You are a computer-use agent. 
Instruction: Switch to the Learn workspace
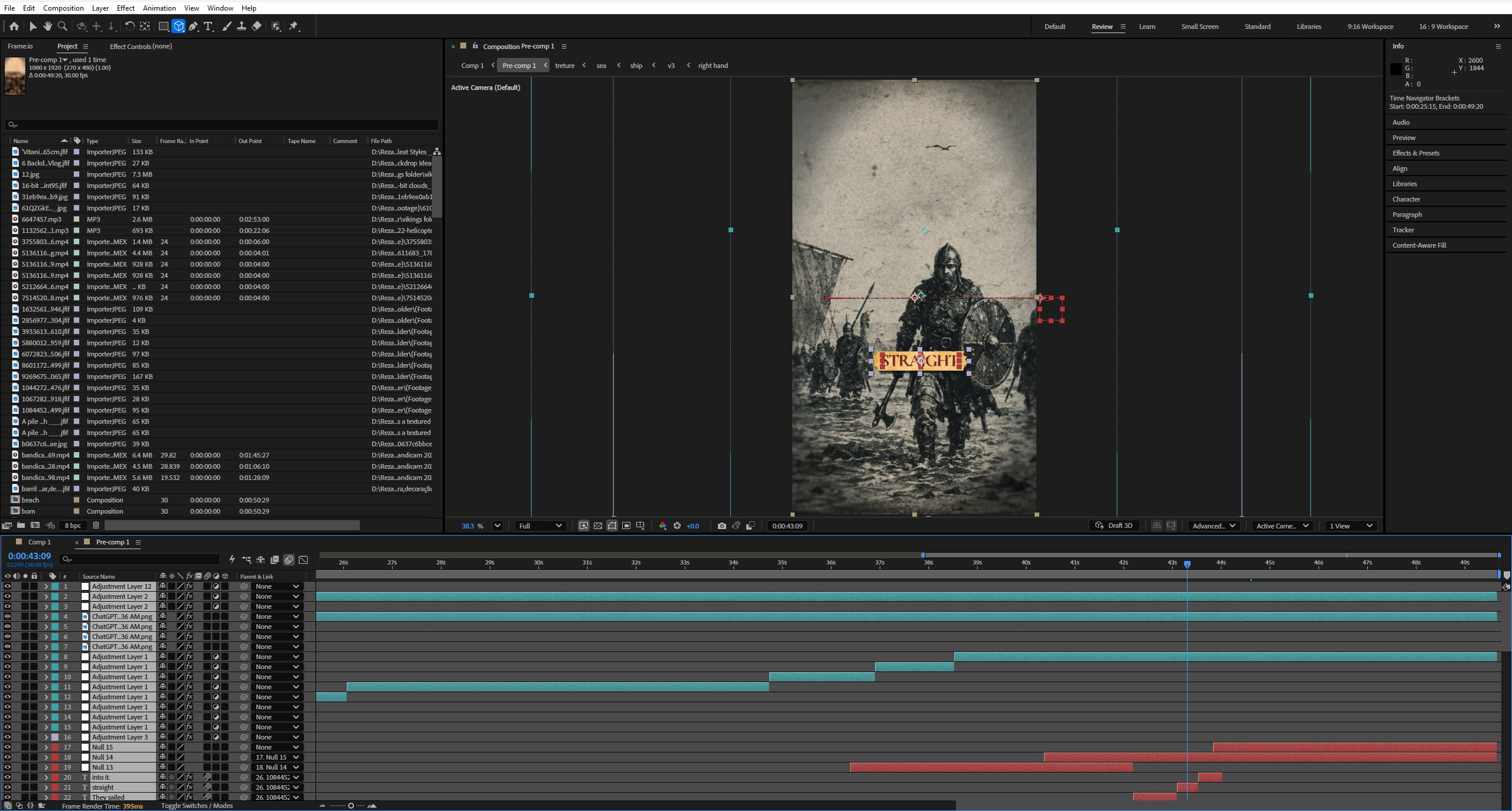coord(1147,27)
